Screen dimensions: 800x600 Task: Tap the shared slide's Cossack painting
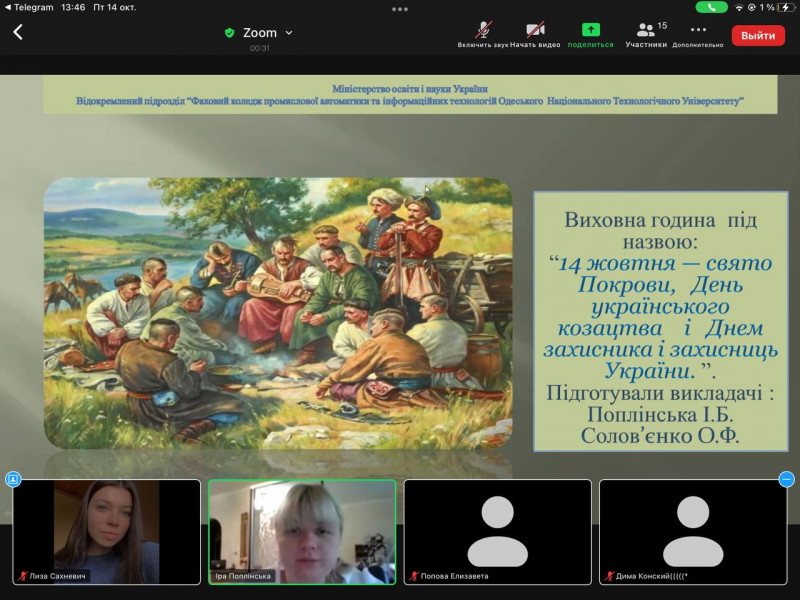(x=278, y=313)
